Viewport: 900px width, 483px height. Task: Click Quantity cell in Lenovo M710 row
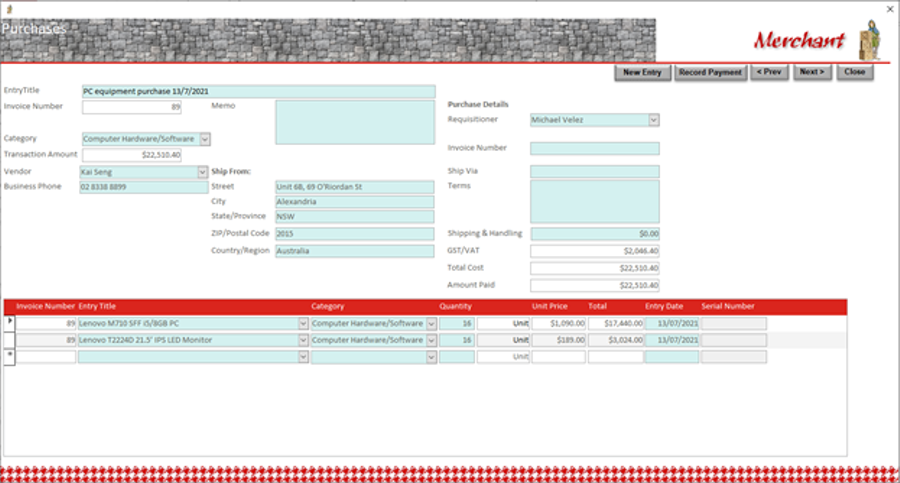[x=457, y=324]
